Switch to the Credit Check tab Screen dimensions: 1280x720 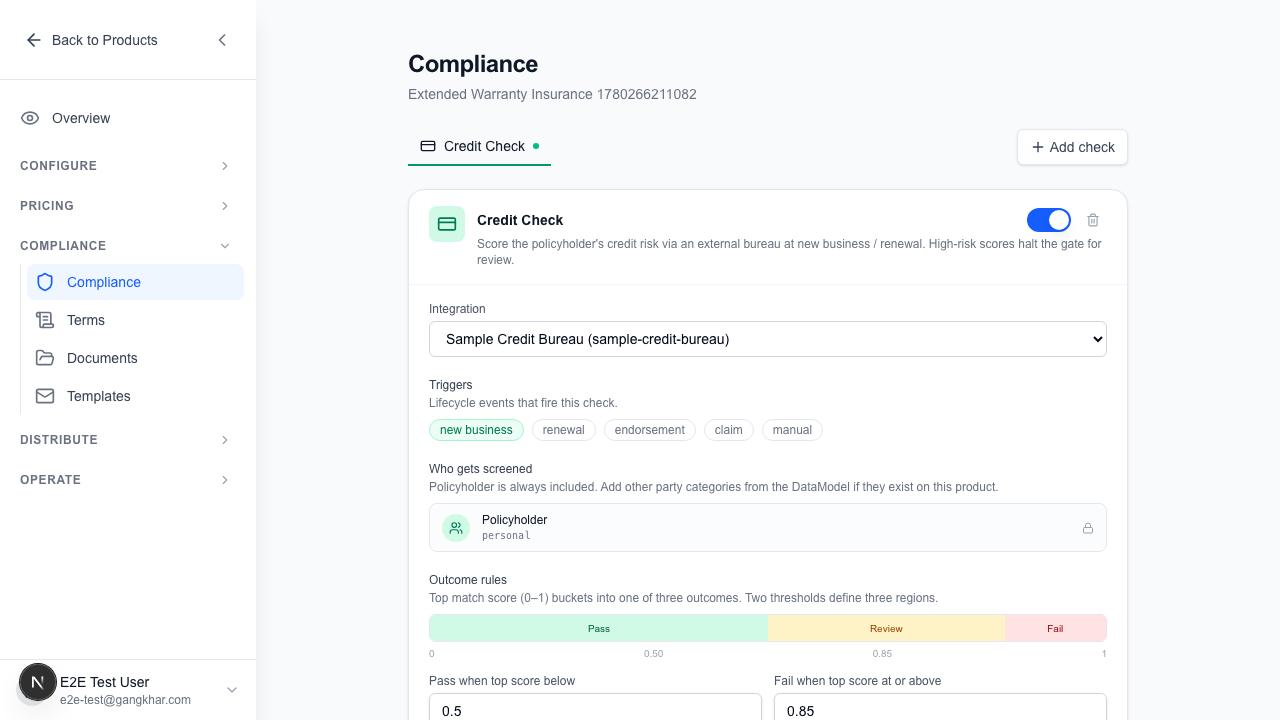pos(479,146)
